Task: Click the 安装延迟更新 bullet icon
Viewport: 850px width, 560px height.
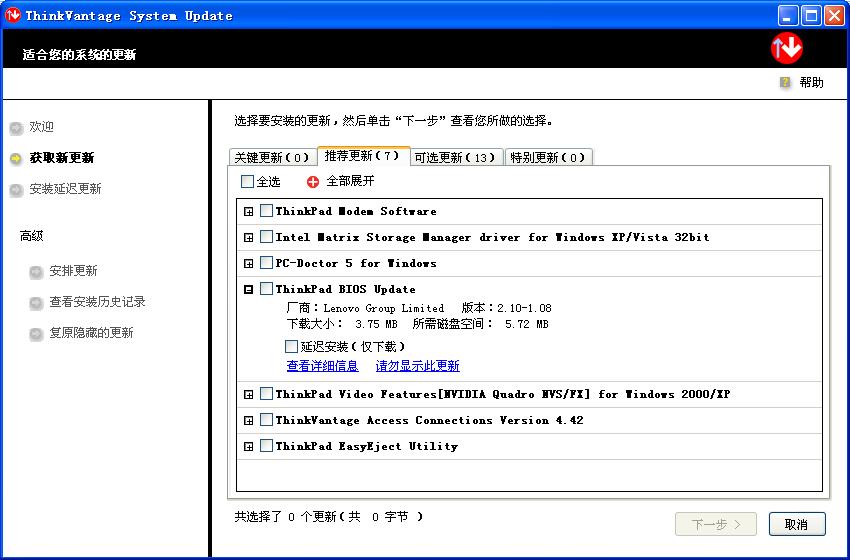Action: click(x=16, y=189)
